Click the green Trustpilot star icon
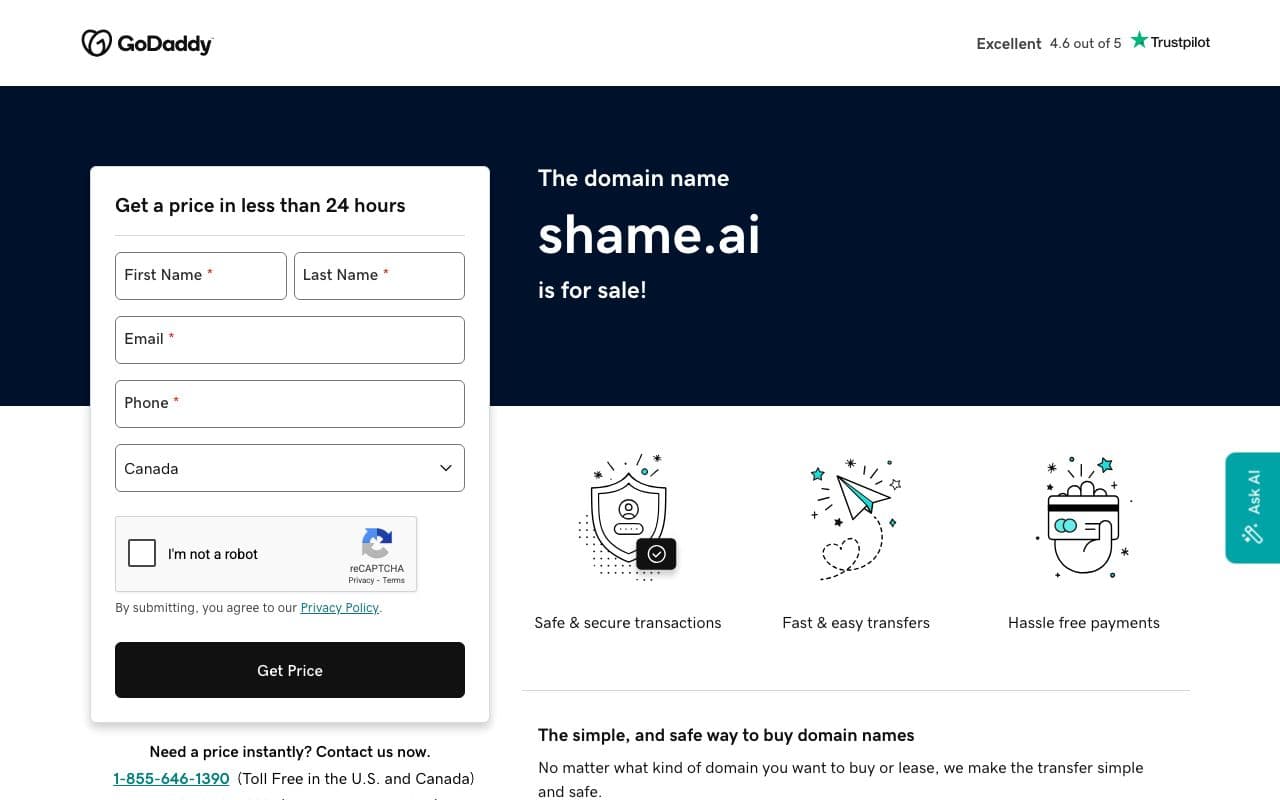Screen dimensions: 1280x800 tap(1138, 39)
